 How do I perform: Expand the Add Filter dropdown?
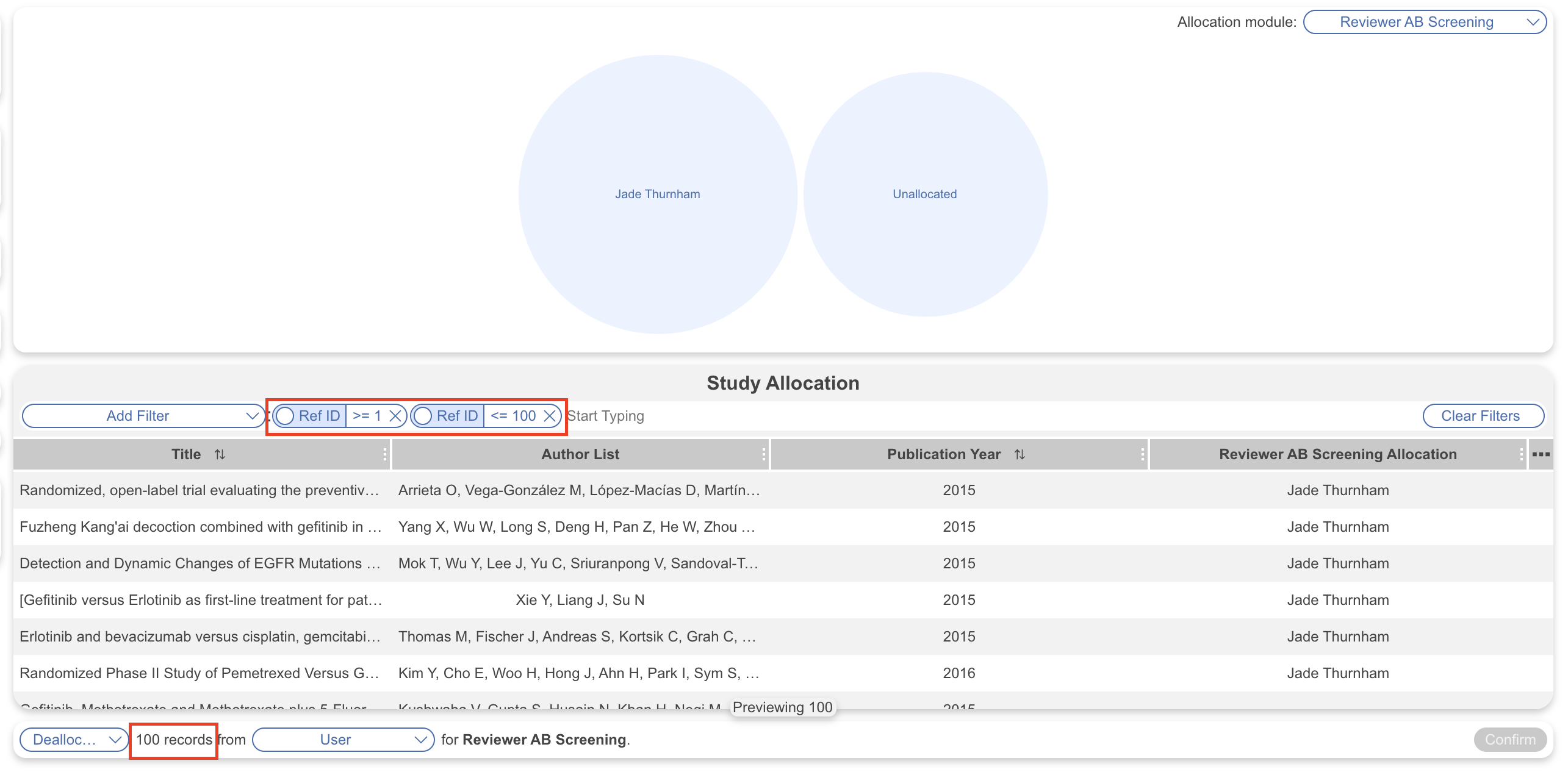click(143, 416)
